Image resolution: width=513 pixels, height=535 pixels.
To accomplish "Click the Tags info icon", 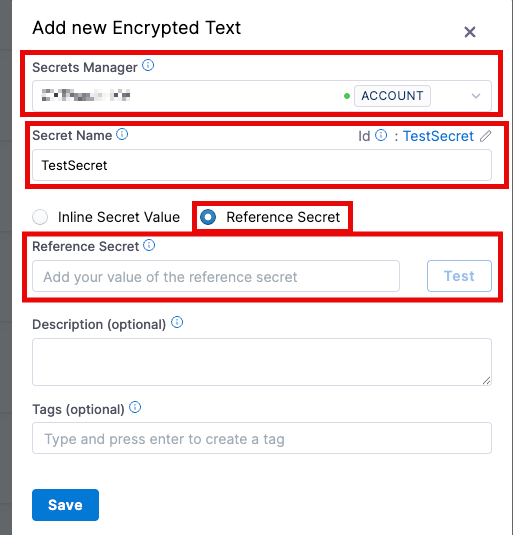I will pos(135,407).
